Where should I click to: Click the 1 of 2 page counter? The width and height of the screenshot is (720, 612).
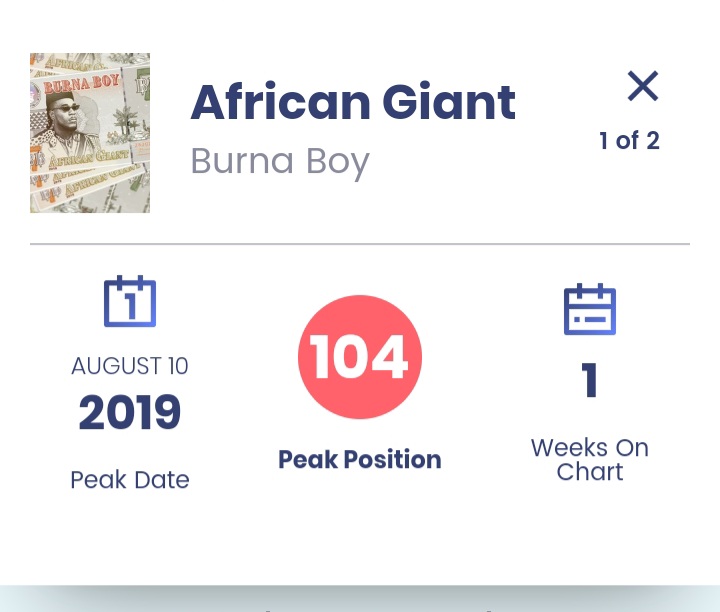[629, 141]
